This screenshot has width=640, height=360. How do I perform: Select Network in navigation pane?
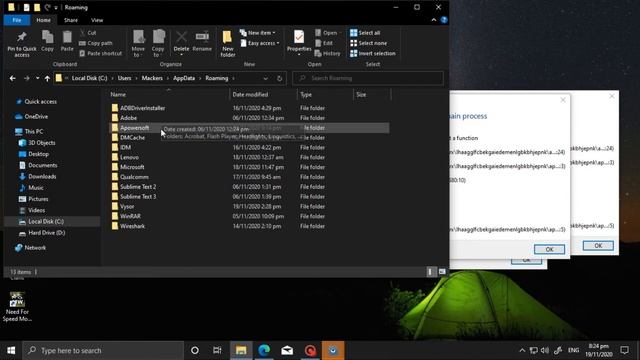click(35, 248)
